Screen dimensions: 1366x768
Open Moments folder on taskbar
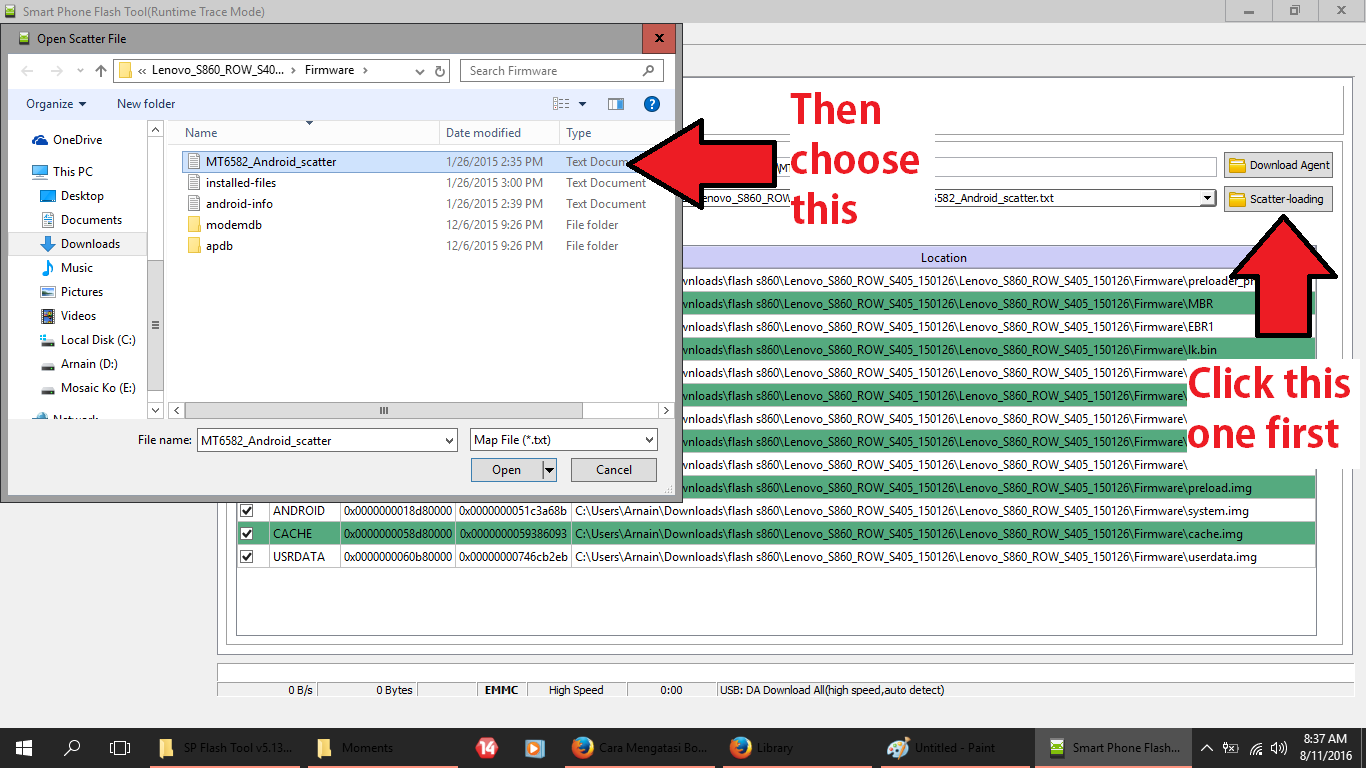click(x=385, y=747)
